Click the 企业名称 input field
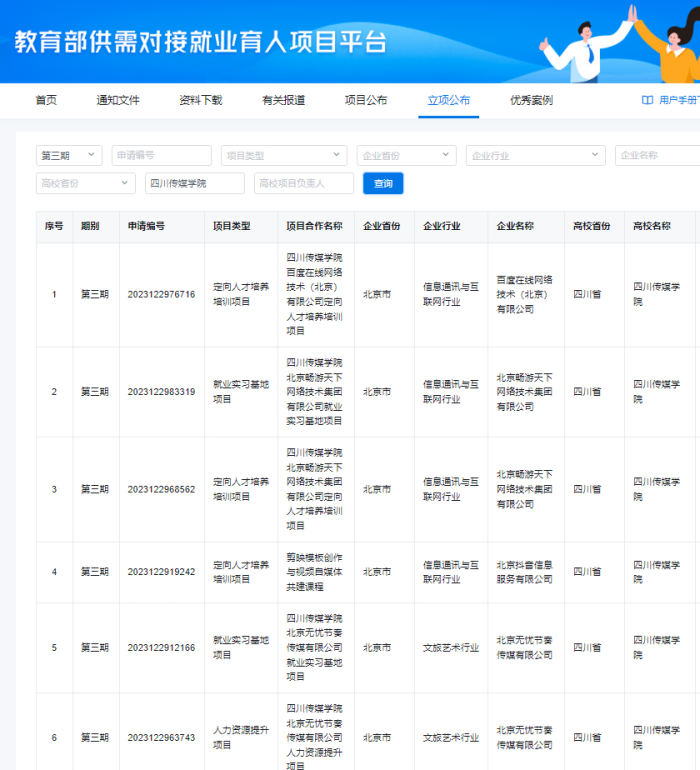 pos(656,155)
